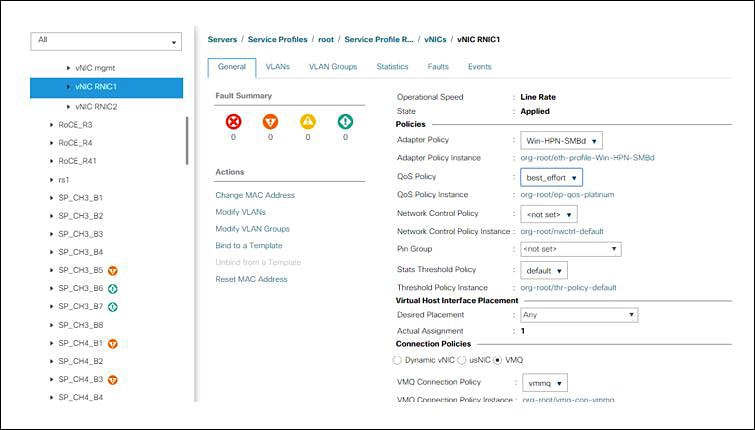Click the warning icon beside SP_CH3_B7
Viewport: 755px width, 430px height.
[x=113, y=307]
